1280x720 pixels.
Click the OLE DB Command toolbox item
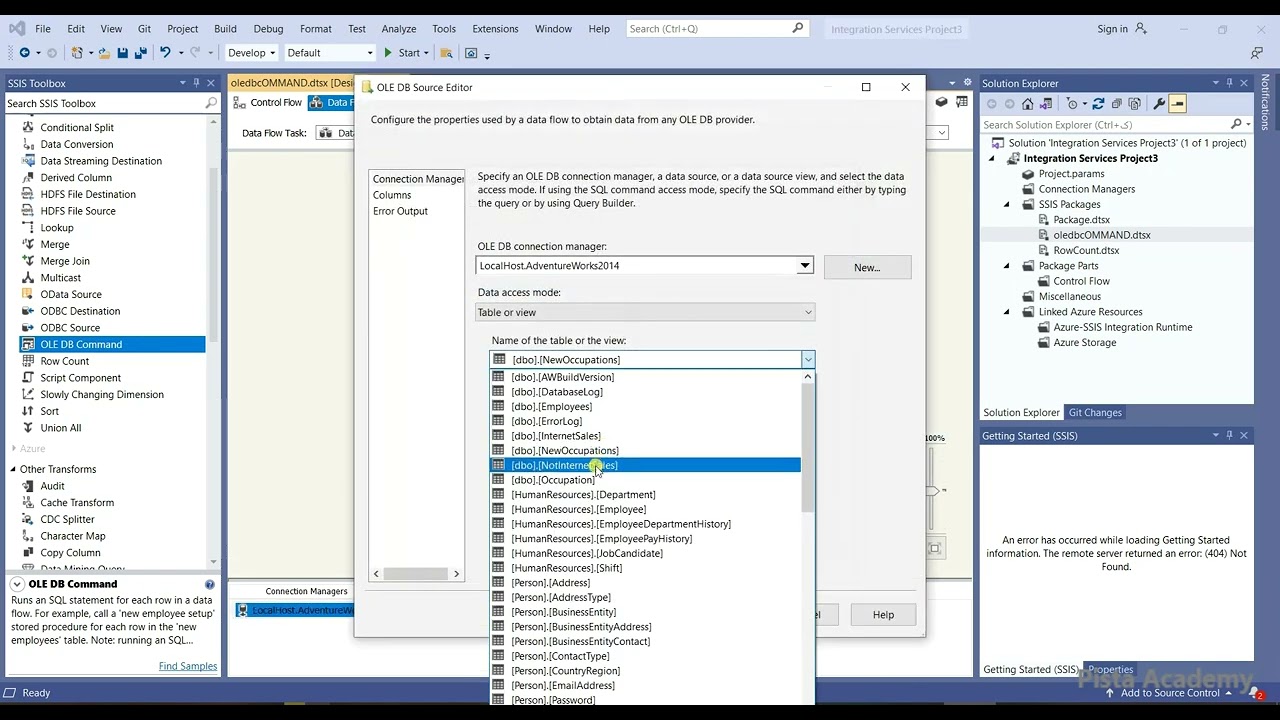pos(112,344)
